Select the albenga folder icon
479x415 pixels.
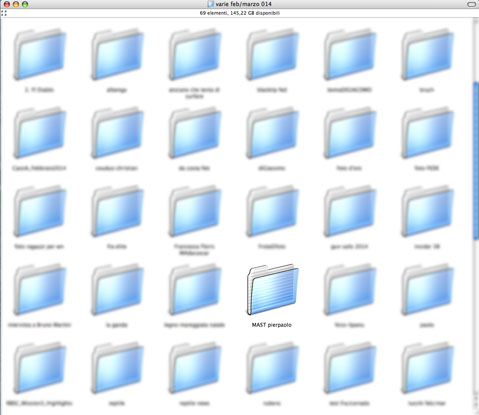117,54
